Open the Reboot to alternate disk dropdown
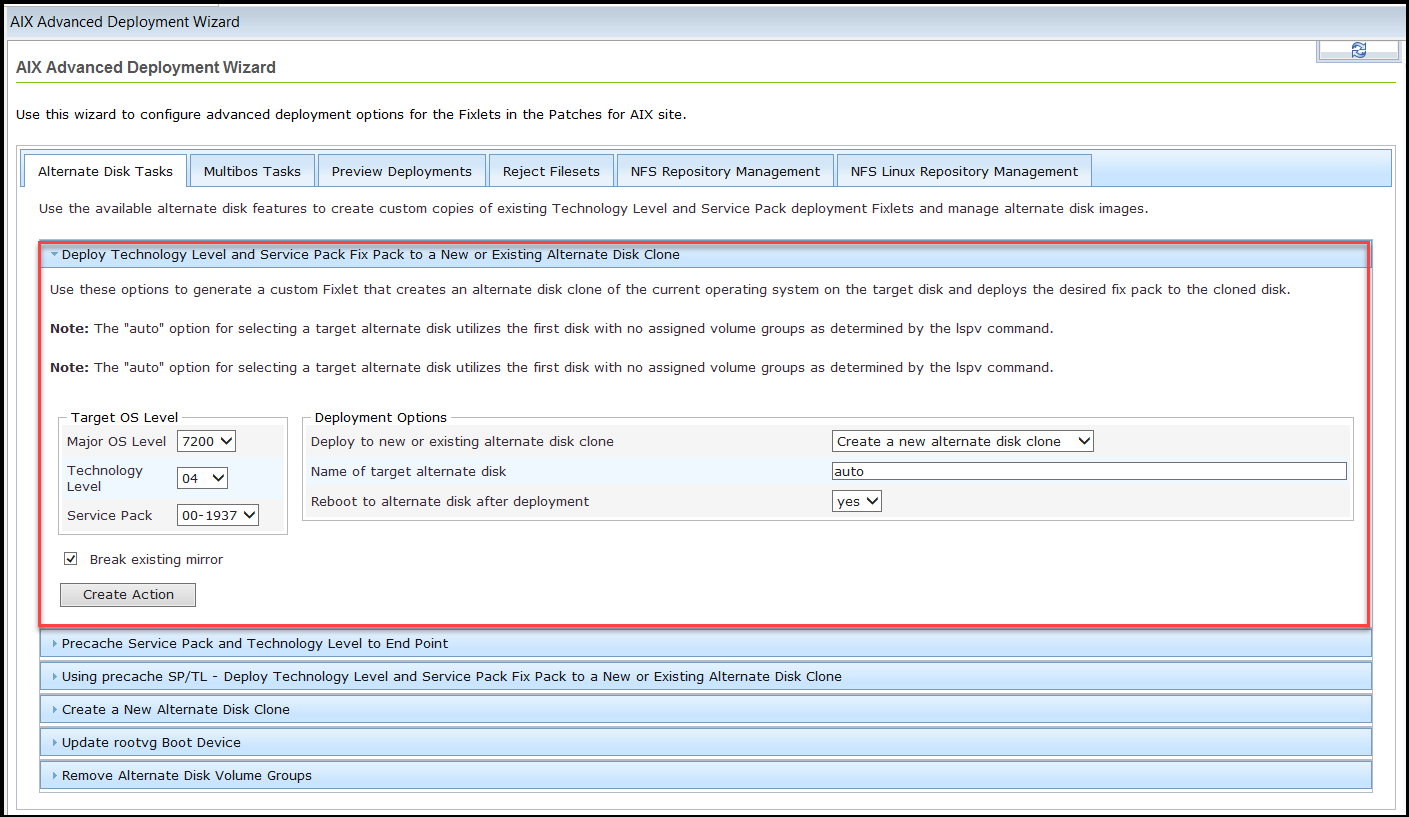The image size is (1409, 817). [x=857, y=501]
